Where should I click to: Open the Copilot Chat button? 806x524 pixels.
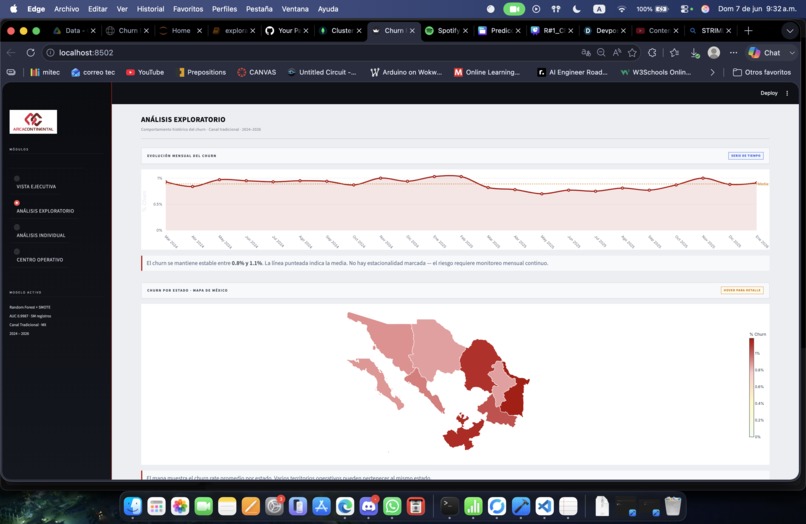tap(764, 52)
